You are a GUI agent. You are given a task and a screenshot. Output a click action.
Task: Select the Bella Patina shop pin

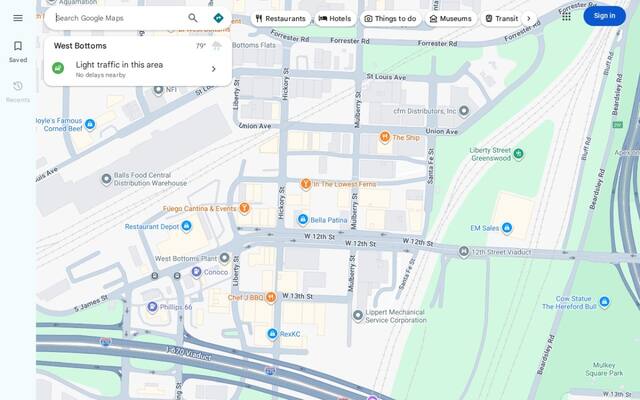302,220
